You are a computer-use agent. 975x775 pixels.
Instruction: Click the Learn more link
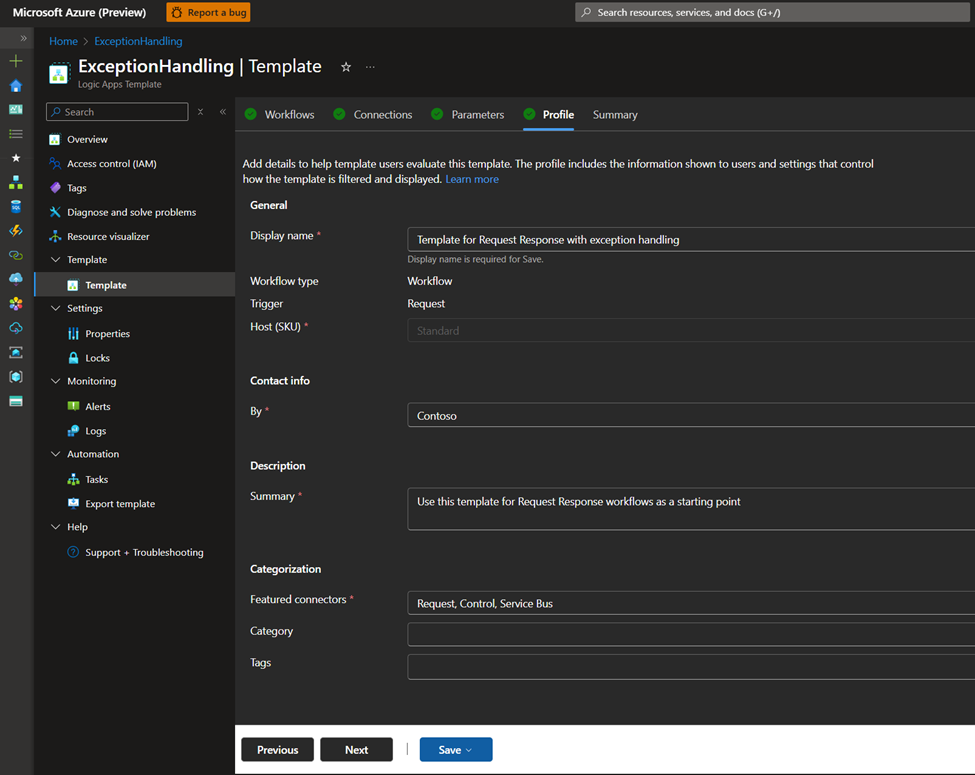point(472,180)
